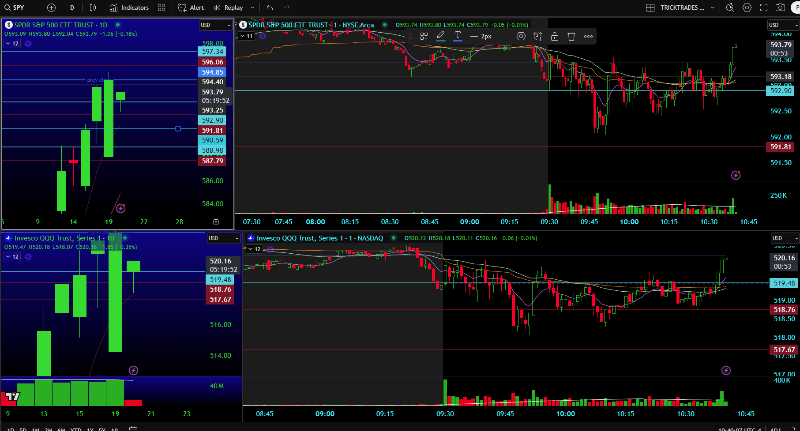Viewport: 800px width, 431px height.
Task: Open indicator templates grid icon
Action: [x=161, y=8]
